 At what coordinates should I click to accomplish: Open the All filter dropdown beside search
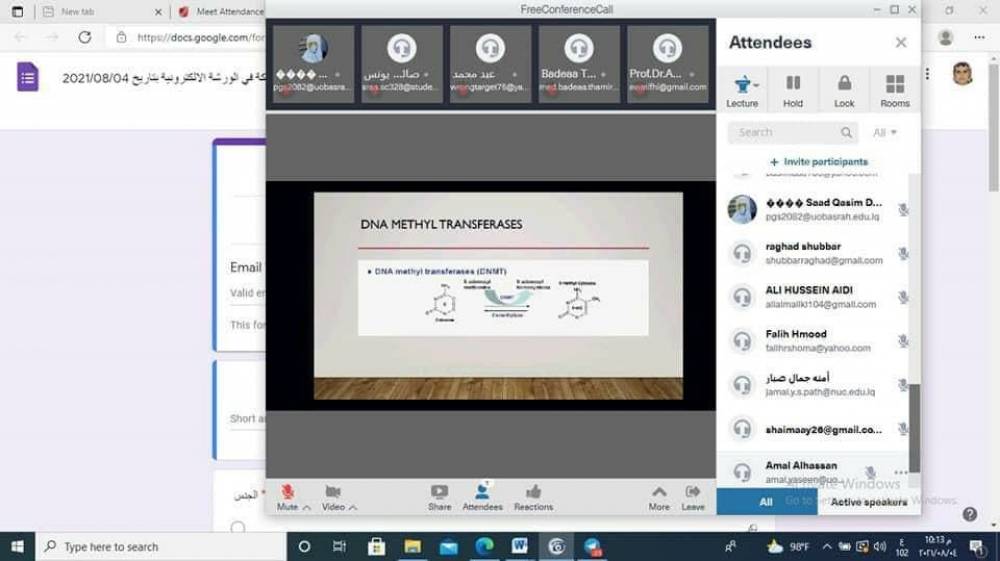click(x=885, y=132)
